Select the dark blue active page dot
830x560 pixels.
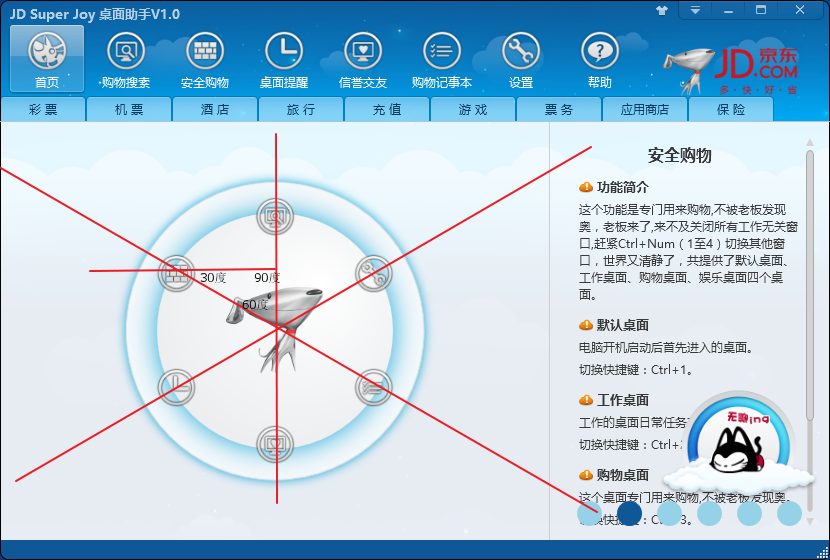629,513
